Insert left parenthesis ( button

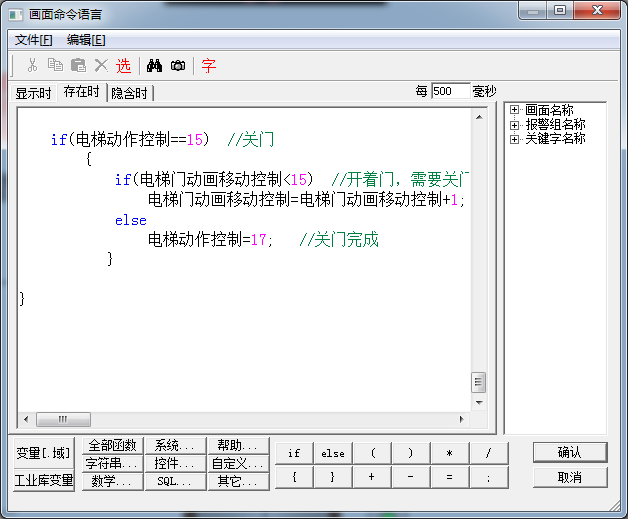(x=372, y=453)
